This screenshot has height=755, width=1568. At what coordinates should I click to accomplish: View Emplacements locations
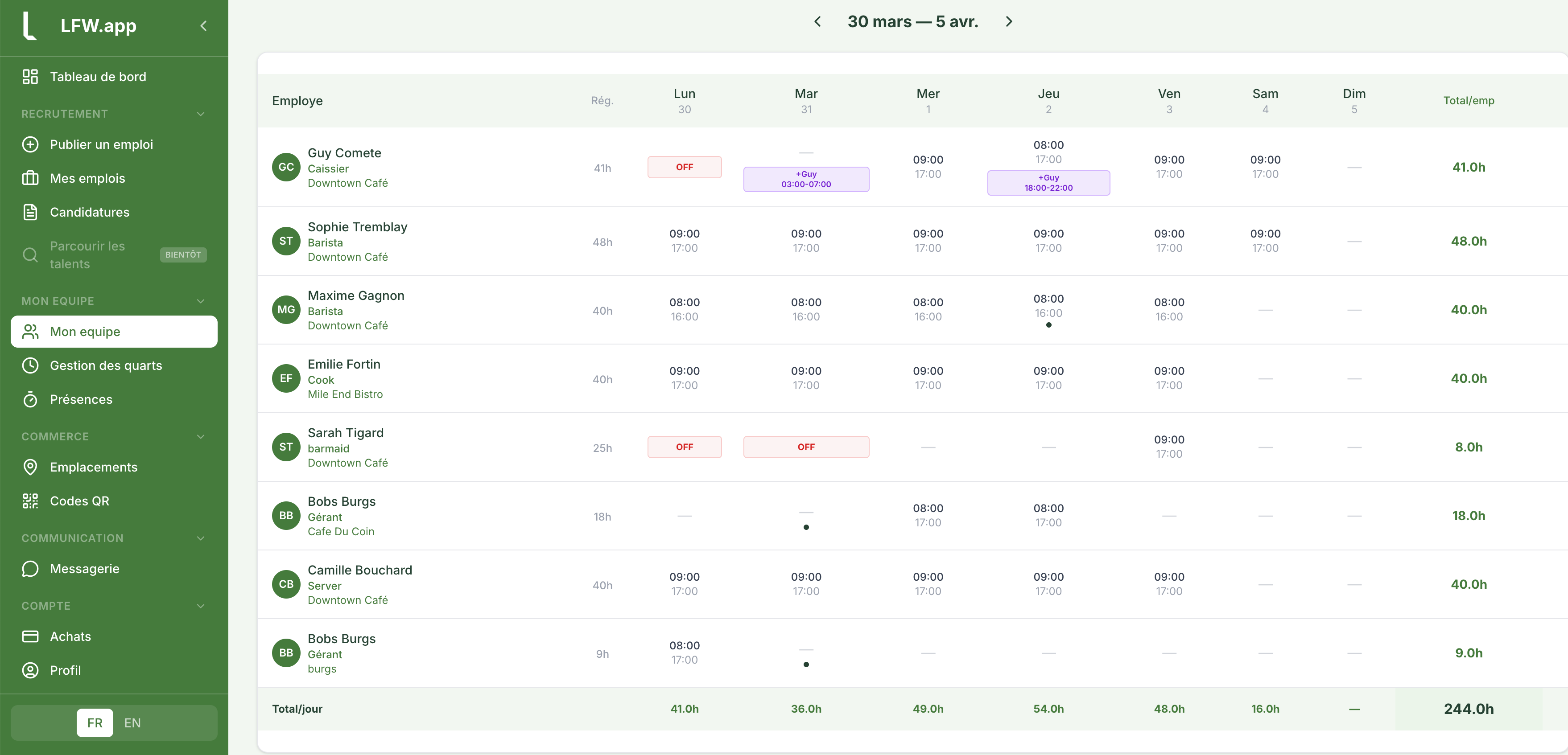(x=94, y=467)
